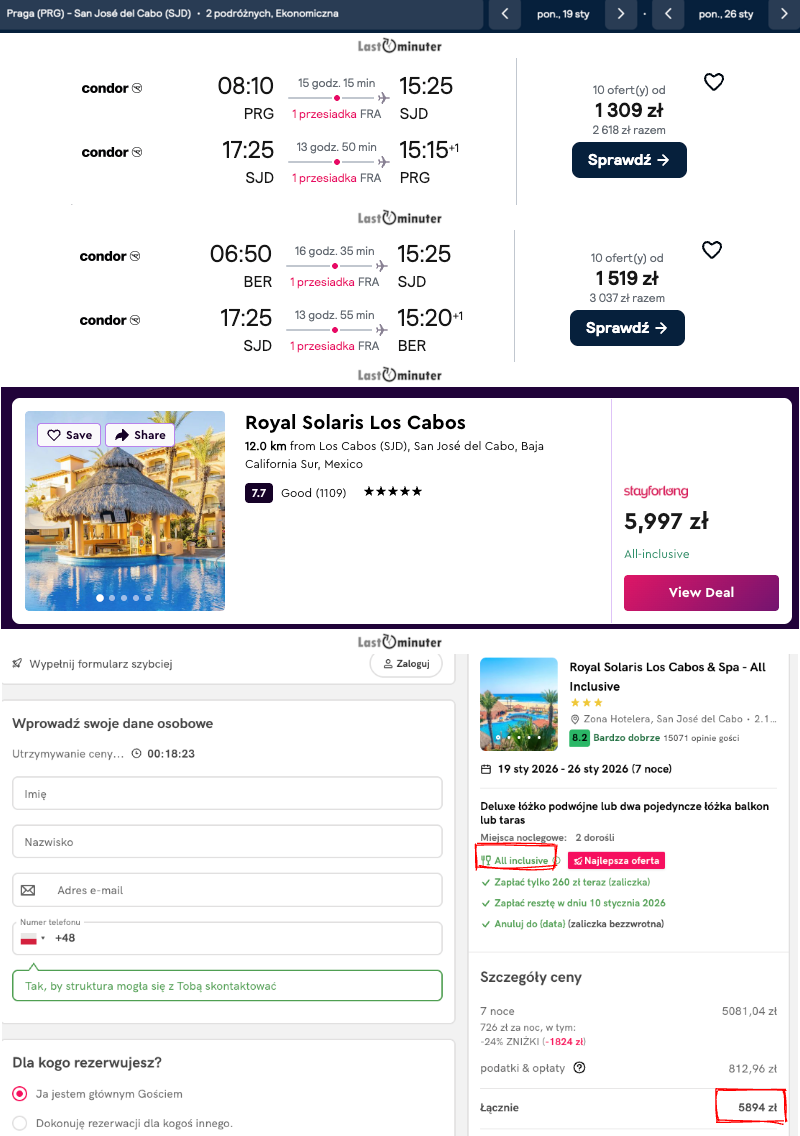800x1136 pixels.
Task: Favorite the Prague flight with heart icon
Action: pyautogui.click(x=713, y=82)
